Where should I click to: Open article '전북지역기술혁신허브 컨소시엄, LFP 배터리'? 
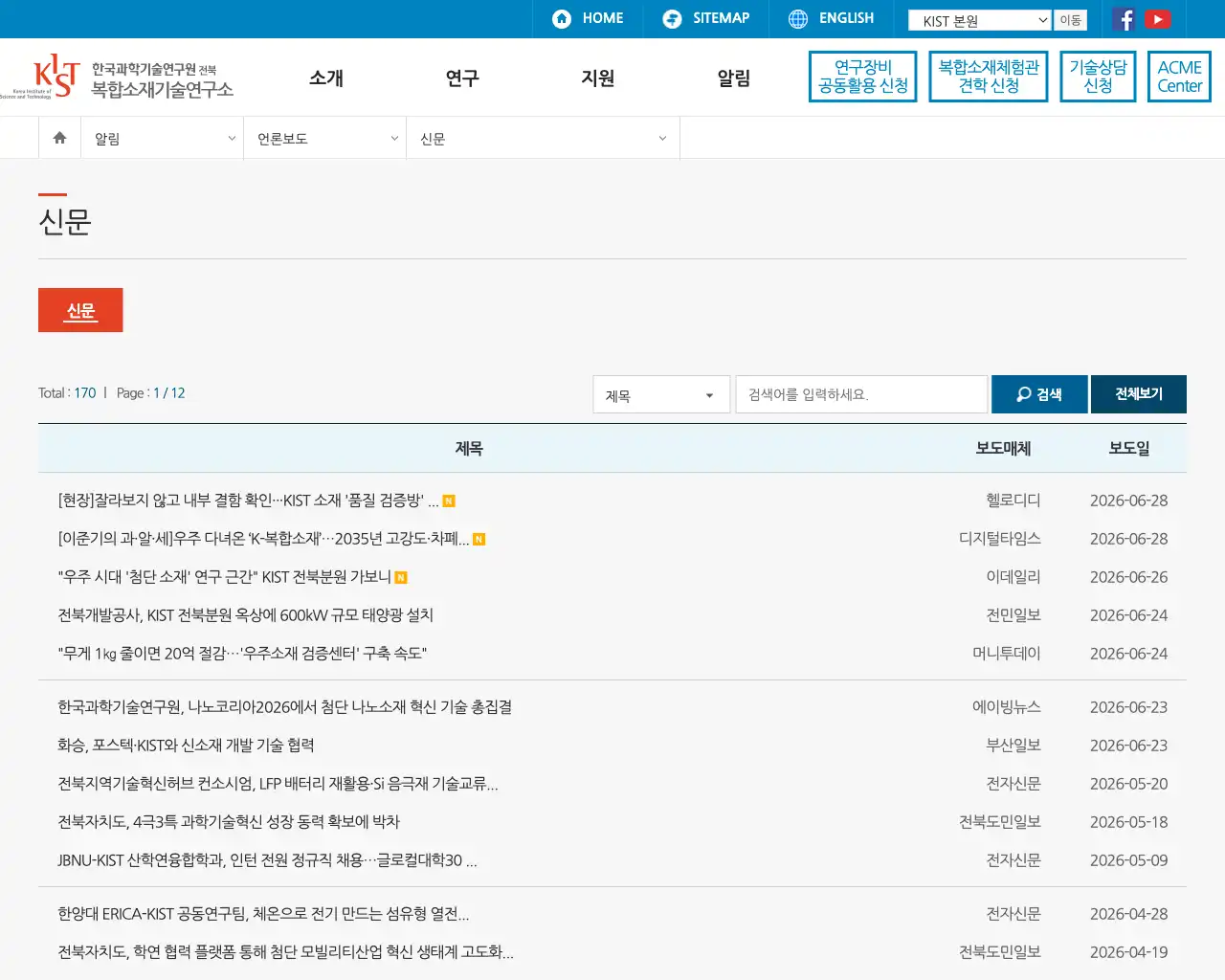278,784
